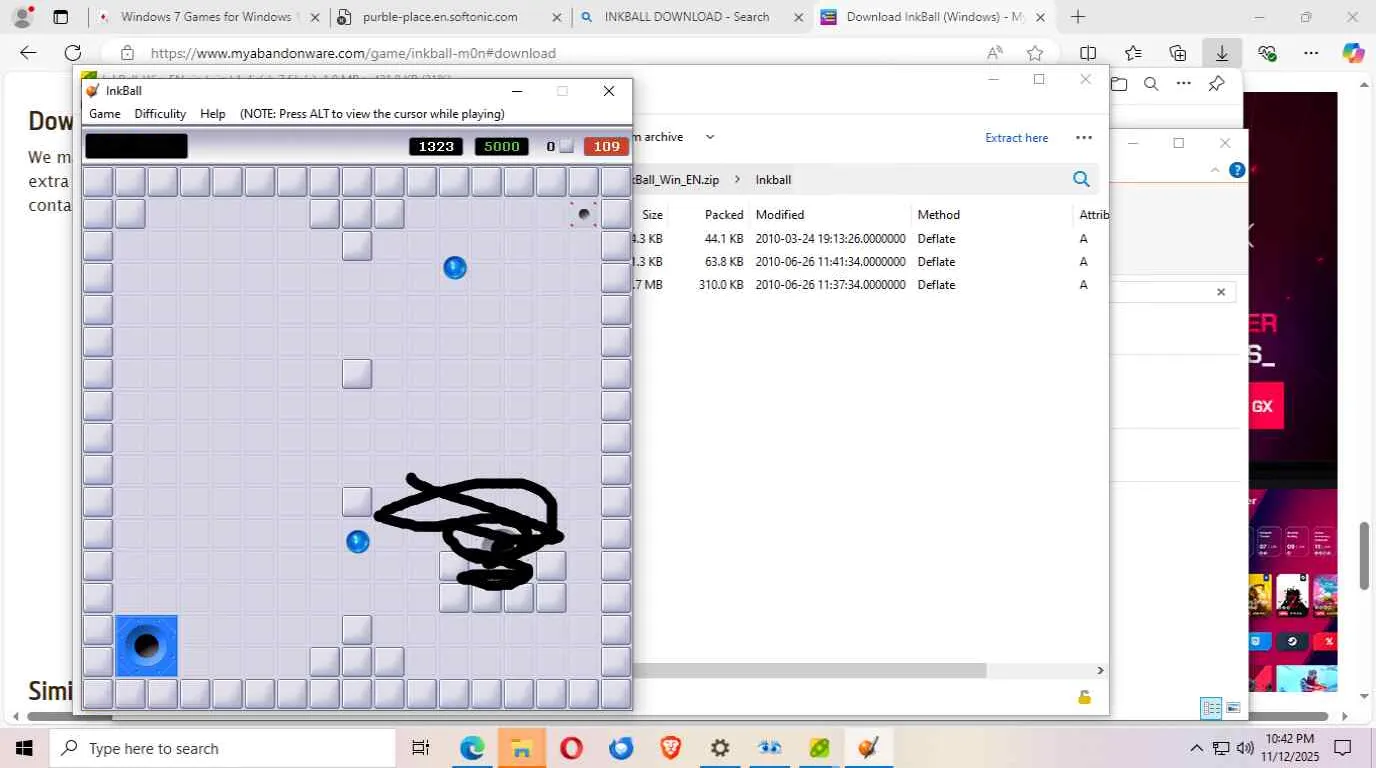Select the Inkball folder in the archive path
The height and width of the screenshot is (768, 1376).
pyautogui.click(x=773, y=180)
